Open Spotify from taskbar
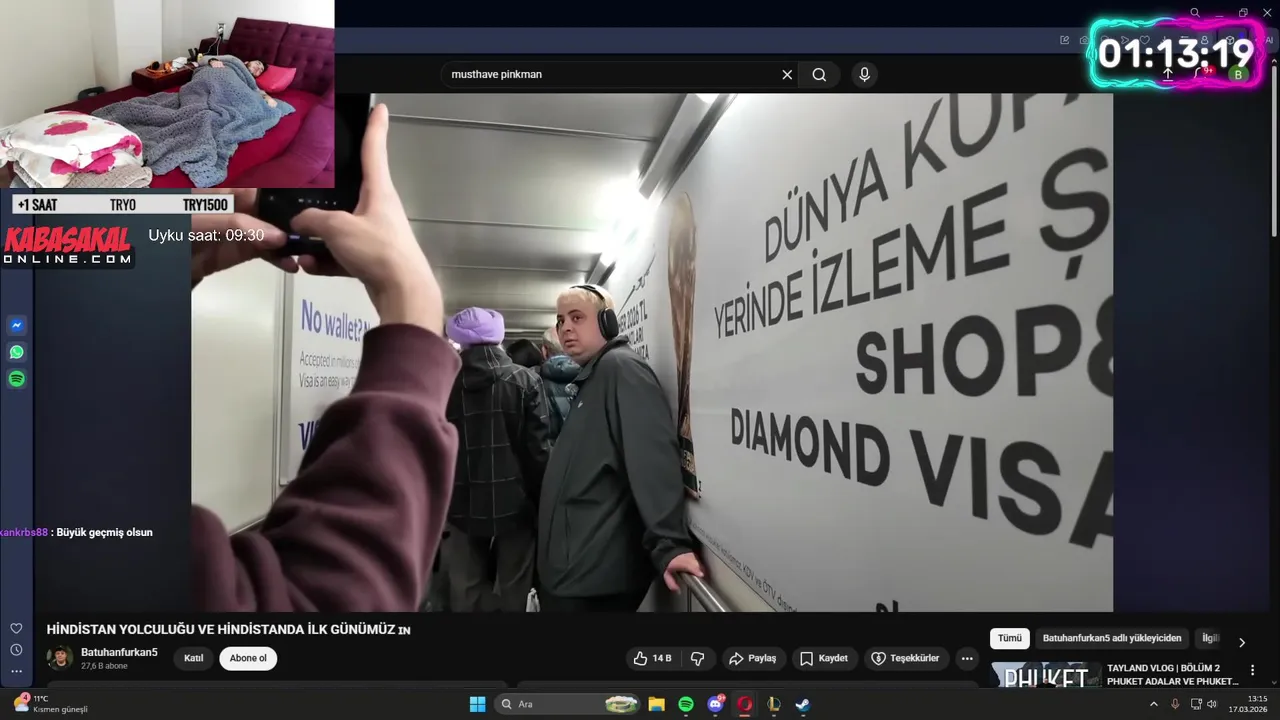The image size is (1280, 720). click(686, 704)
